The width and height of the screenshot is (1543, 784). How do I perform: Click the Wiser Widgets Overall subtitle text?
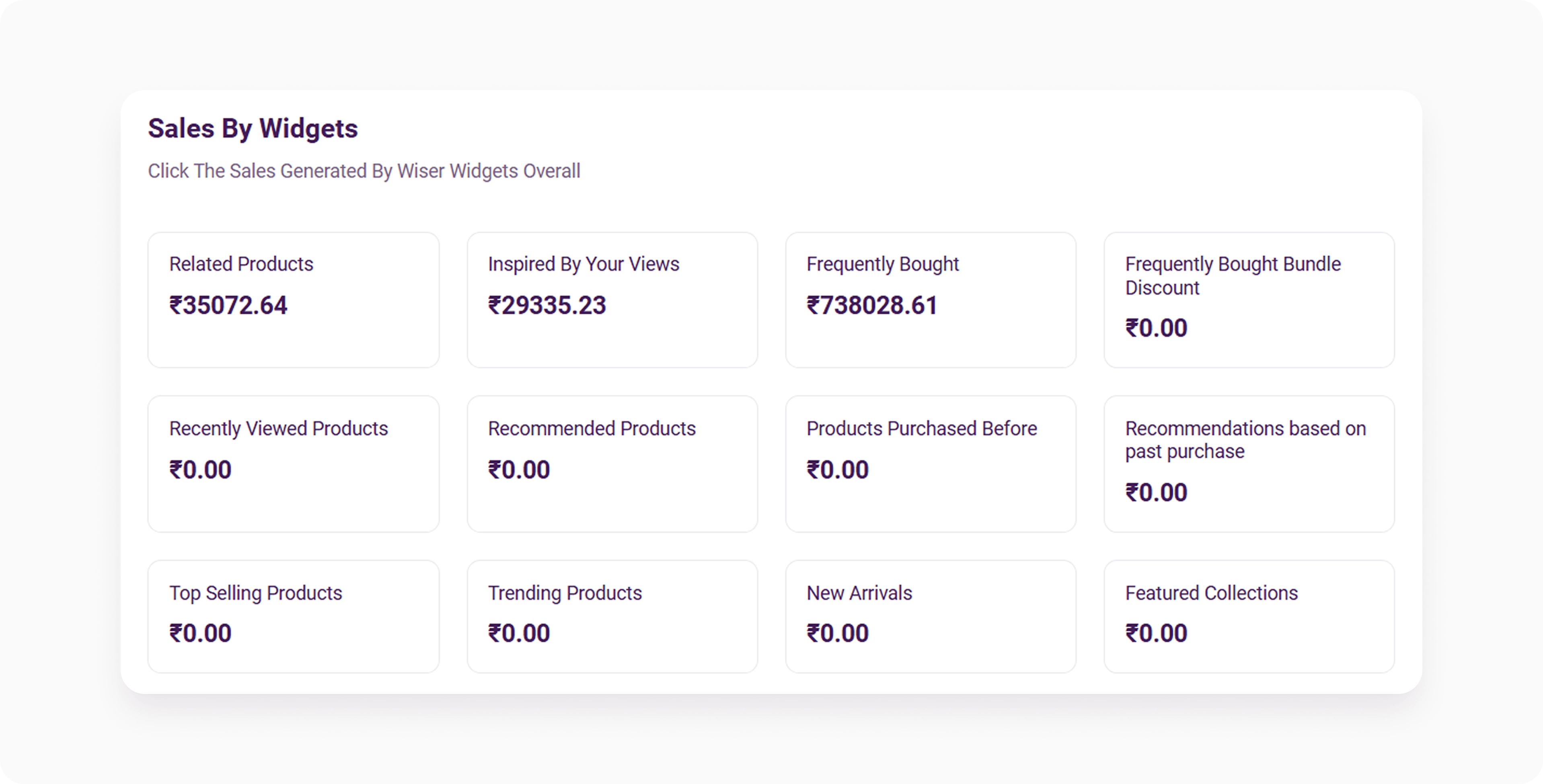(364, 171)
